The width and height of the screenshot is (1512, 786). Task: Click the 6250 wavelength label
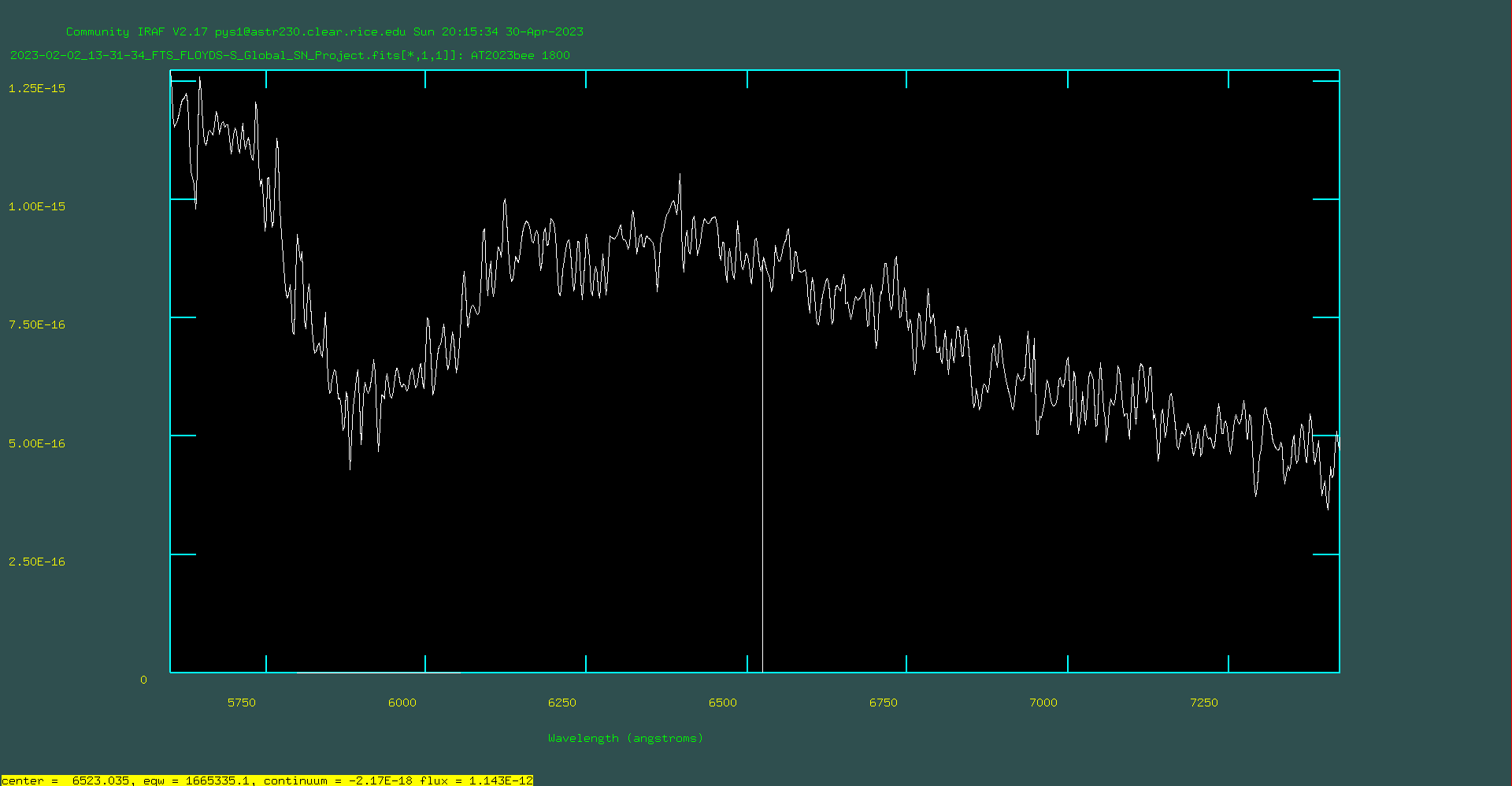(x=562, y=703)
